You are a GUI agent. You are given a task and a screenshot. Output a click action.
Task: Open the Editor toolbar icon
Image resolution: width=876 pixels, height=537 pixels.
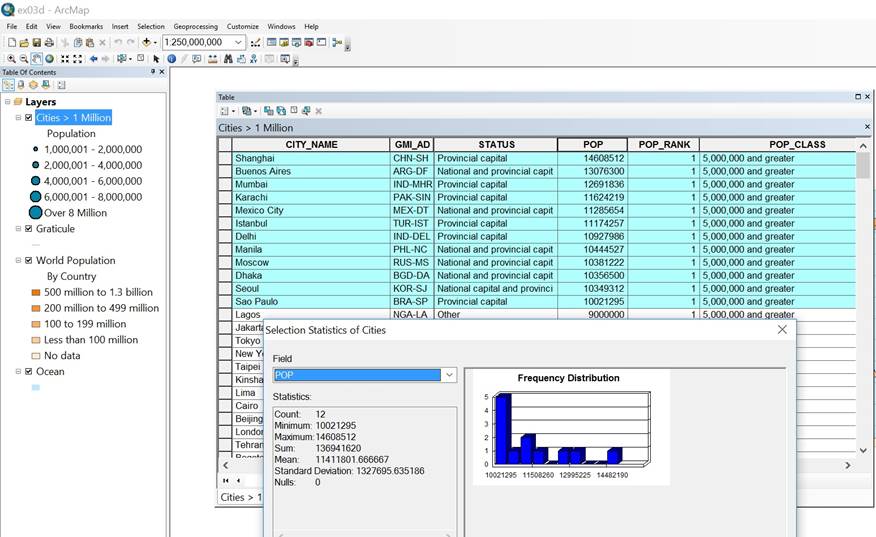(255, 42)
